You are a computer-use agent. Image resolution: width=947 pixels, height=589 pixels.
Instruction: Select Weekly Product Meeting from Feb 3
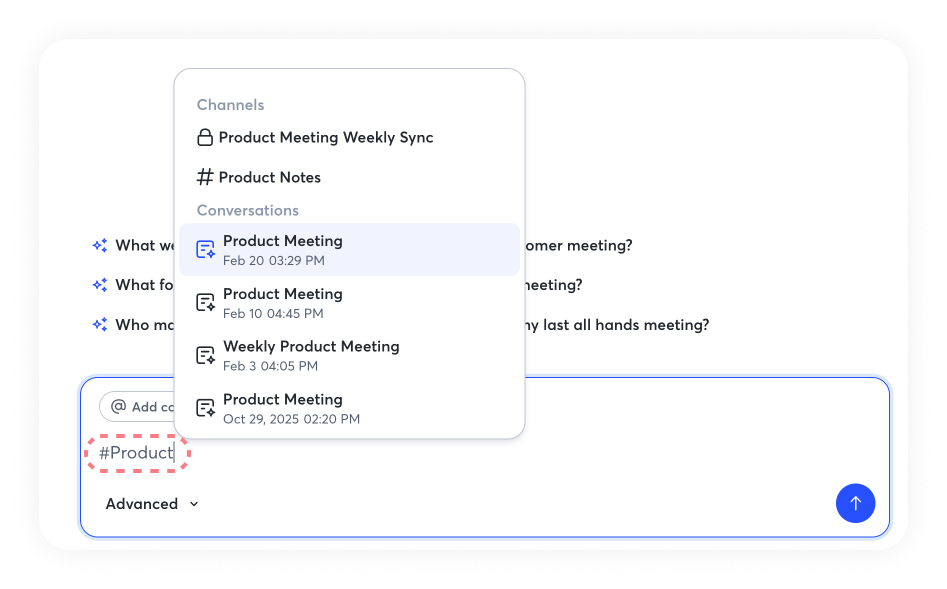(311, 347)
